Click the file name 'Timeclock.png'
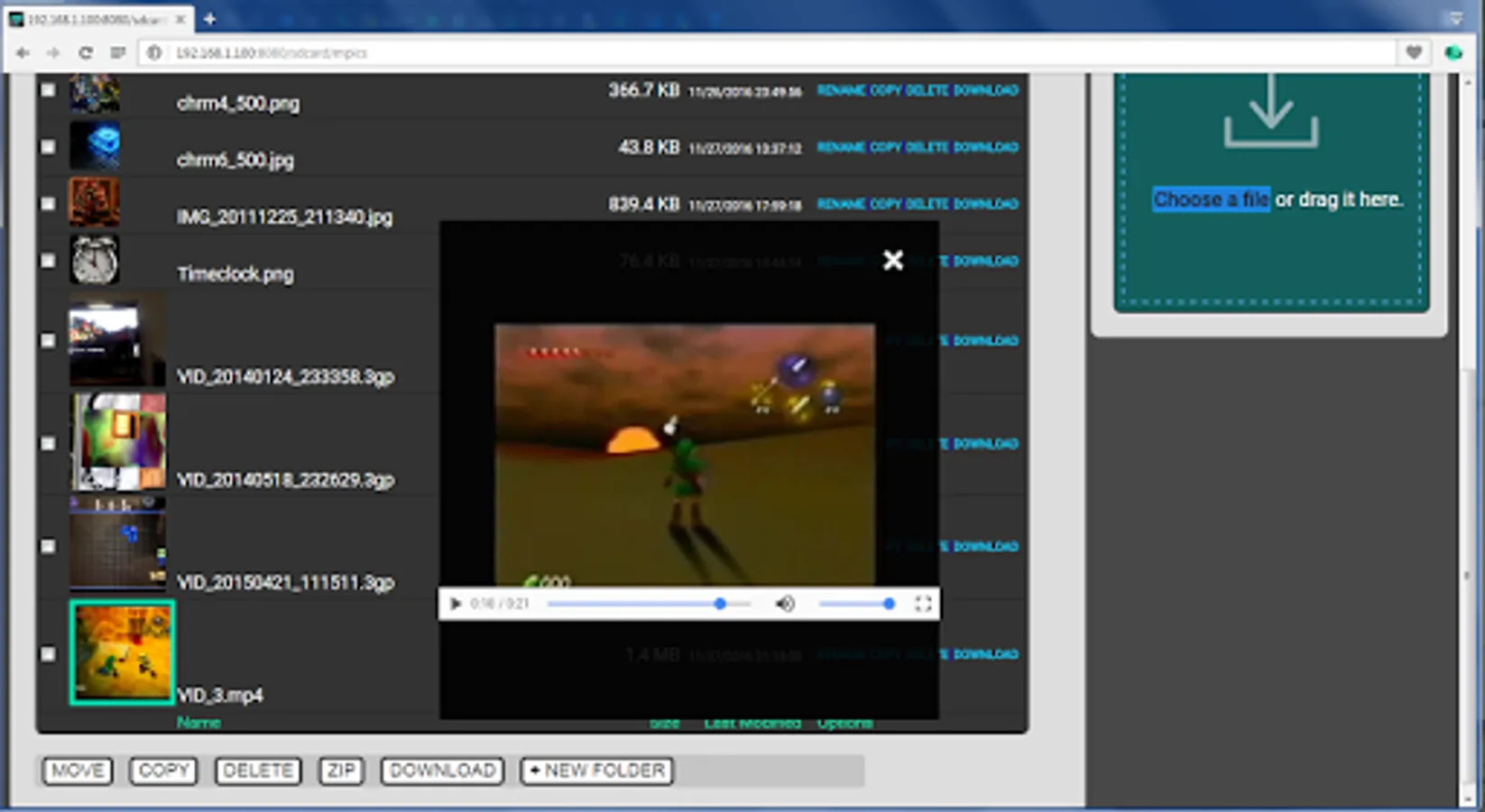1485x812 pixels. (235, 273)
